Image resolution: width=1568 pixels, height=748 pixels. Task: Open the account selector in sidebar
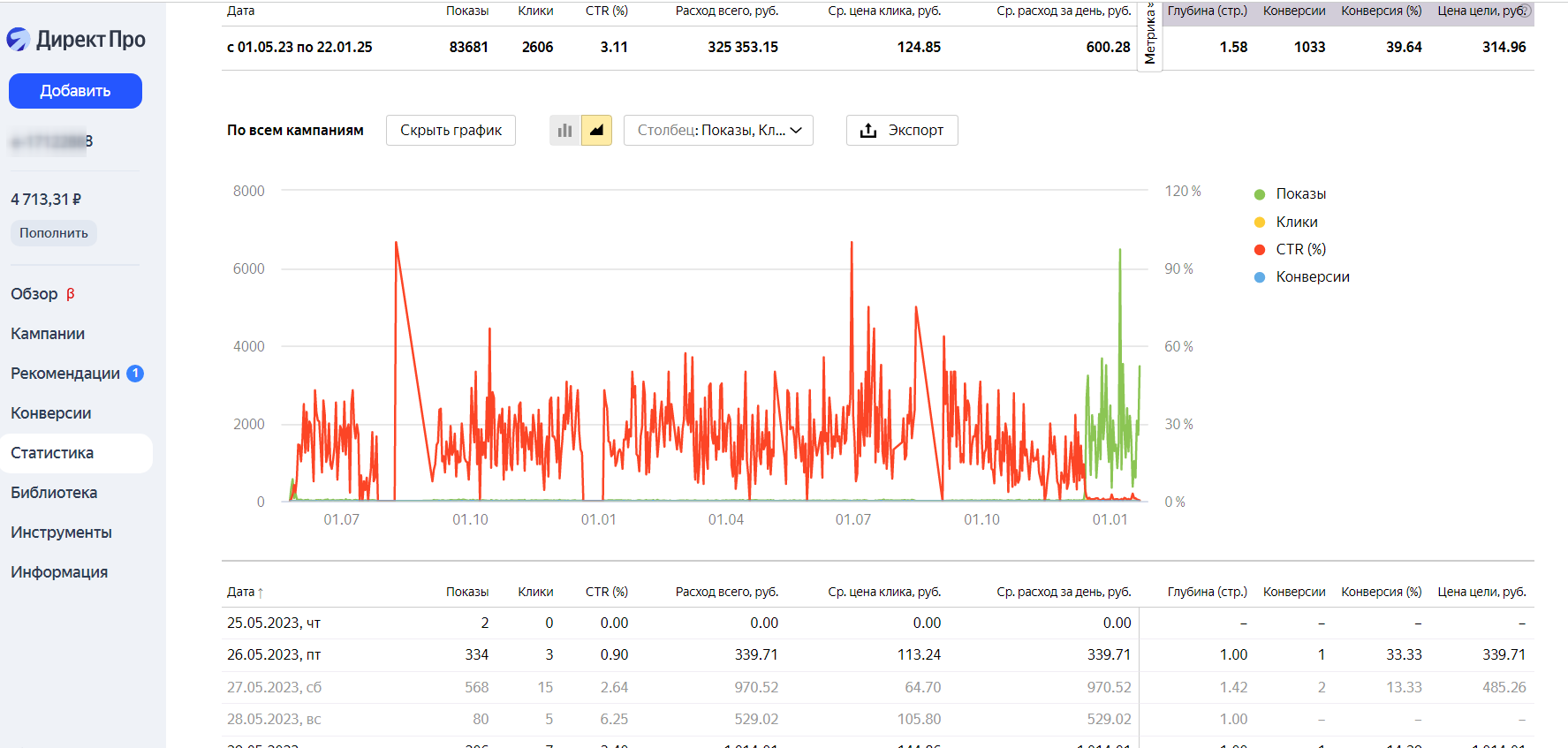[x=51, y=141]
